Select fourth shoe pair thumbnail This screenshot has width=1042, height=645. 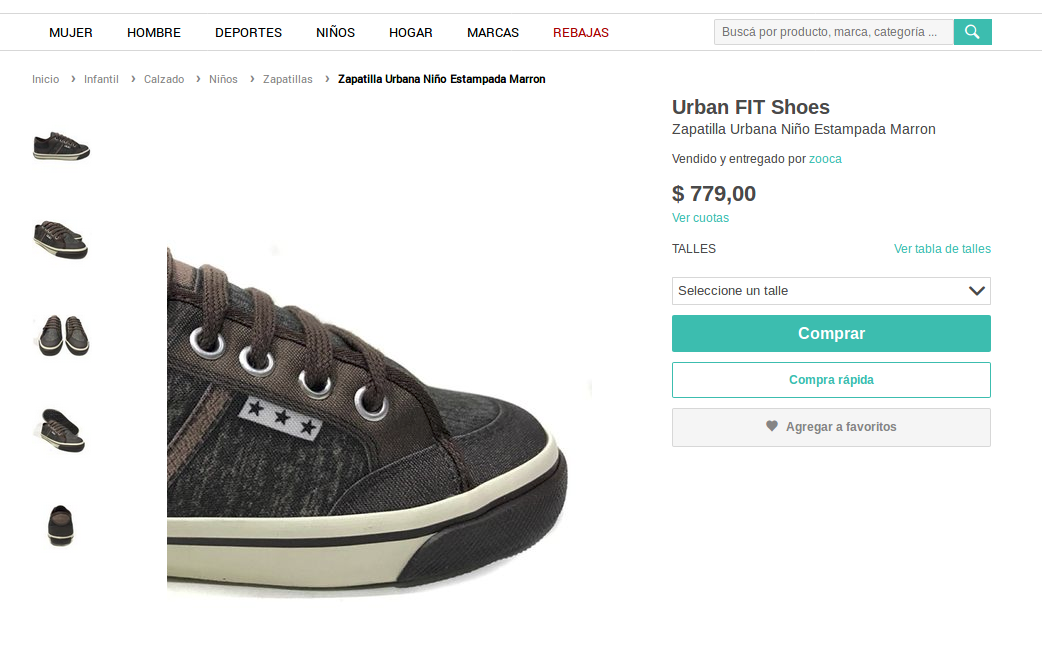pyautogui.click(x=62, y=429)
